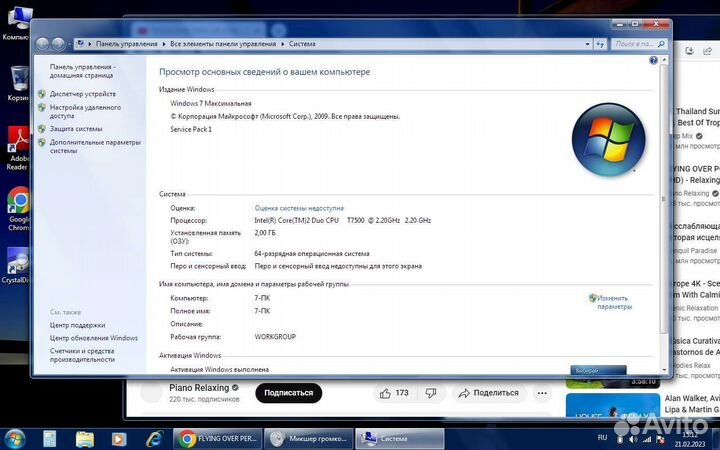Click 'Все элементы панели управления' breadcrumb
Screen dimensions: 720x450
223,44
